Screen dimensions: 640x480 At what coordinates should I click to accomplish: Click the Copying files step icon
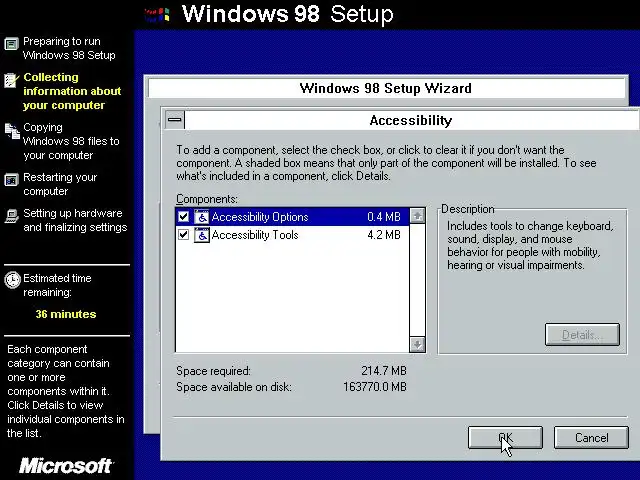(x=12, y=131)
